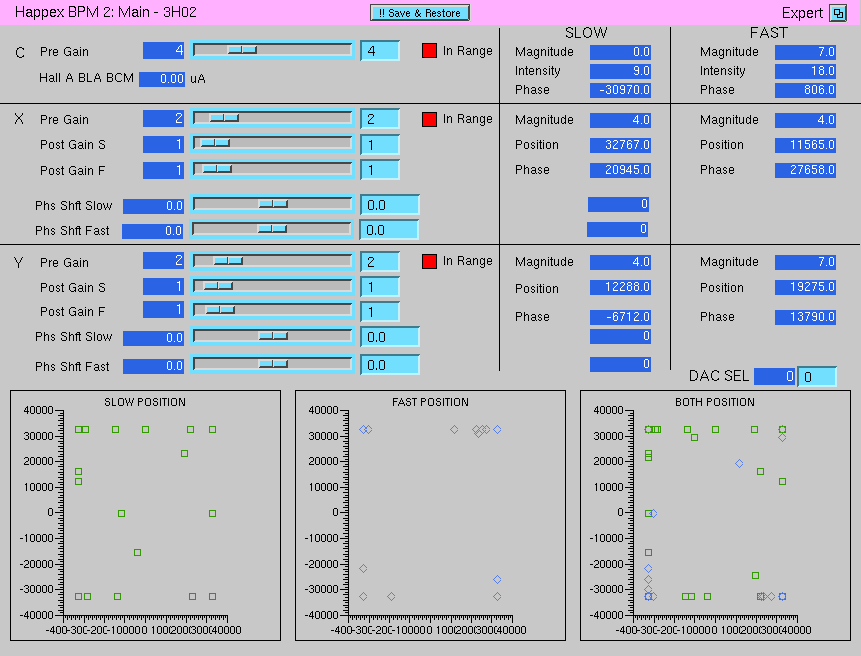Click the X Pre Gain slider
This screenshot has height=656, width=861.
pos(272,118)
